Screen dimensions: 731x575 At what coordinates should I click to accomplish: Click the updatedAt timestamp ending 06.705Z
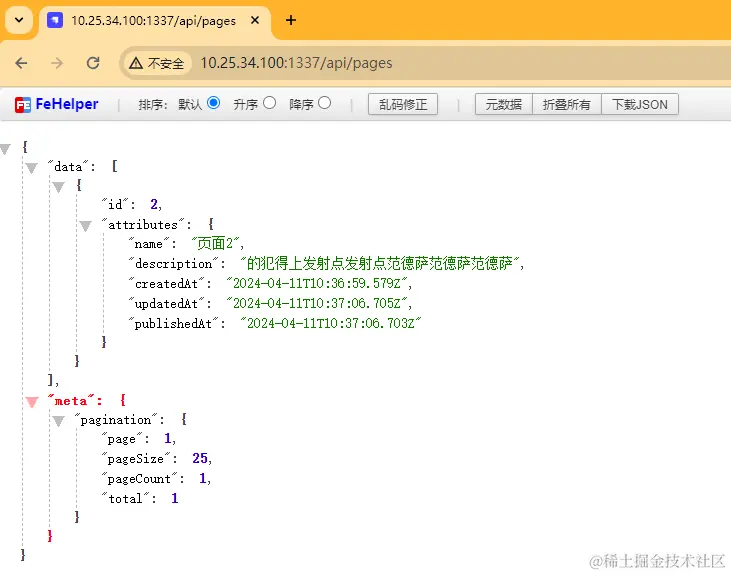317,304
